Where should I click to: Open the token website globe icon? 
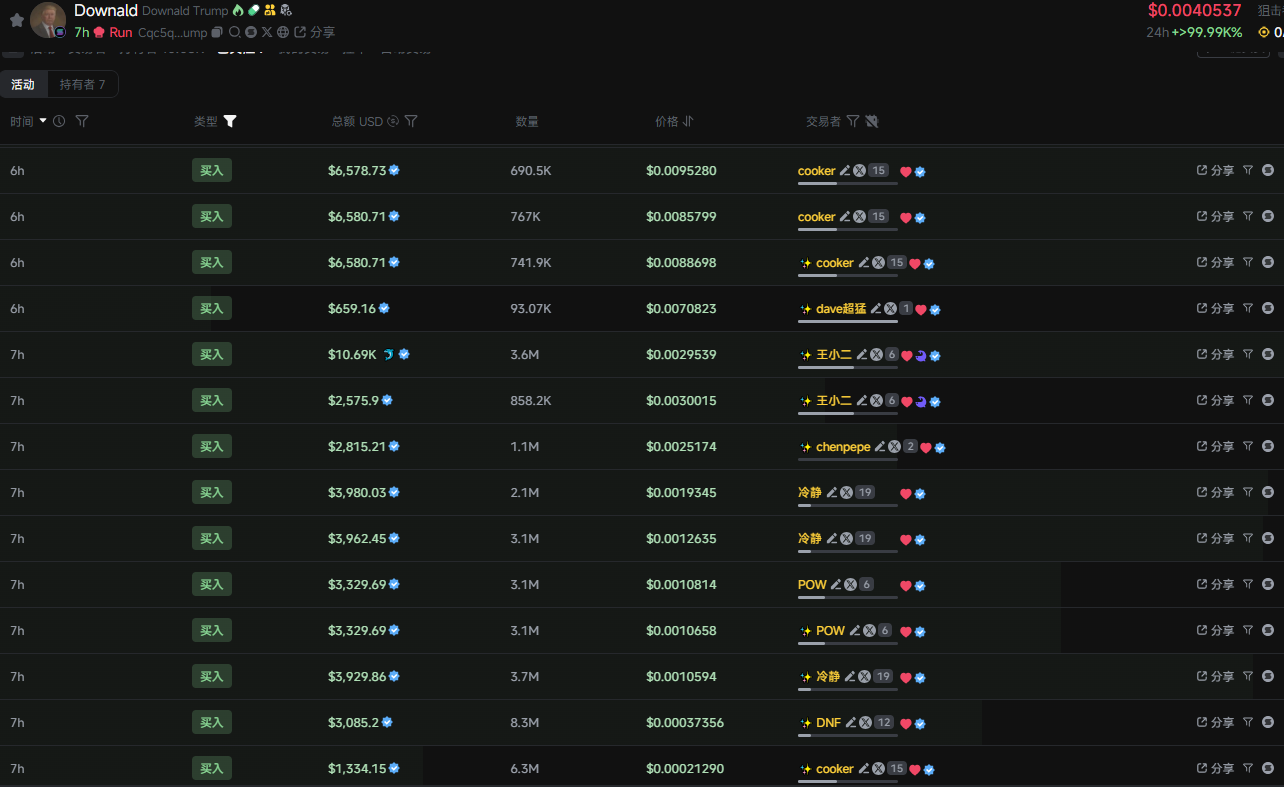pyautogui.click(x=283, y=33)
